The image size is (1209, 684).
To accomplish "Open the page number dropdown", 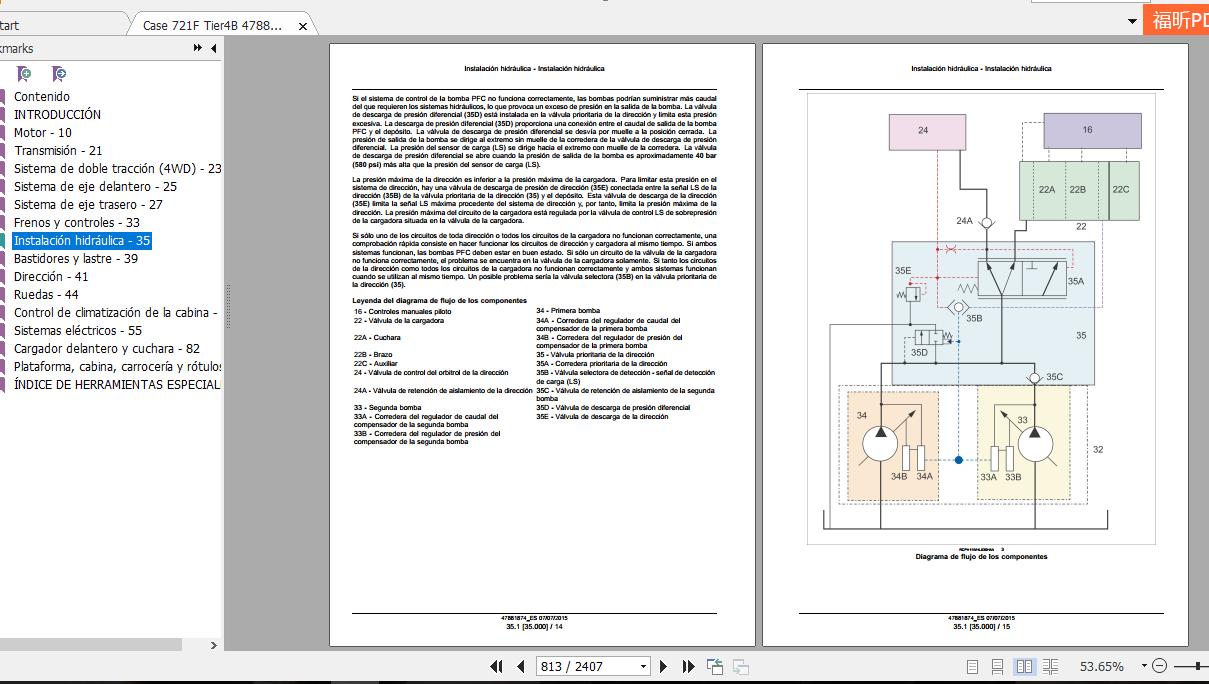I will tap(643, 666).
